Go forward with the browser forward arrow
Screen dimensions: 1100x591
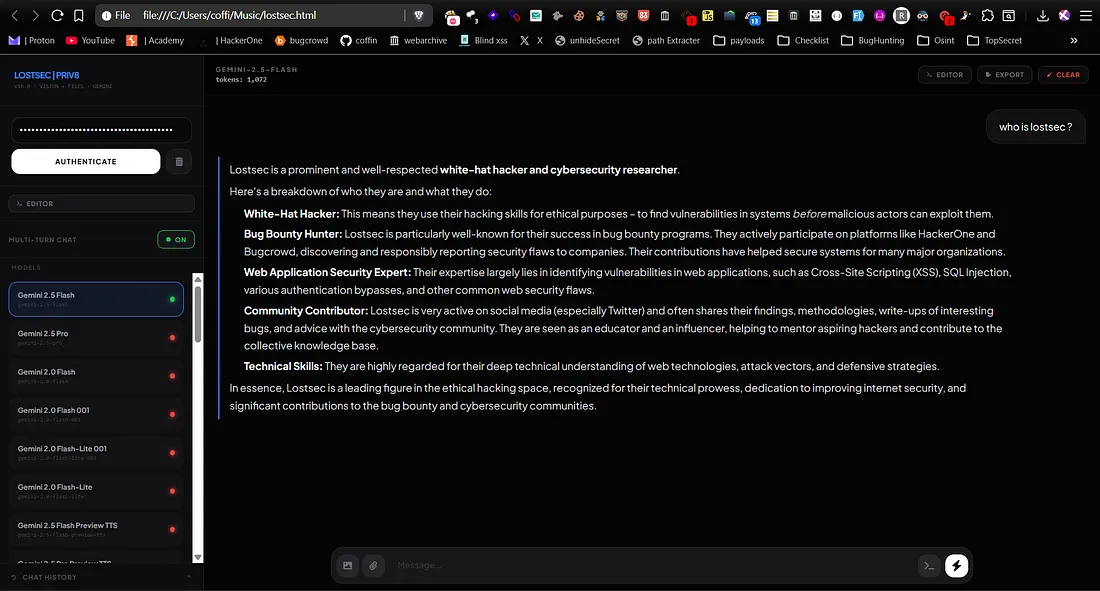tap(35, 15)
